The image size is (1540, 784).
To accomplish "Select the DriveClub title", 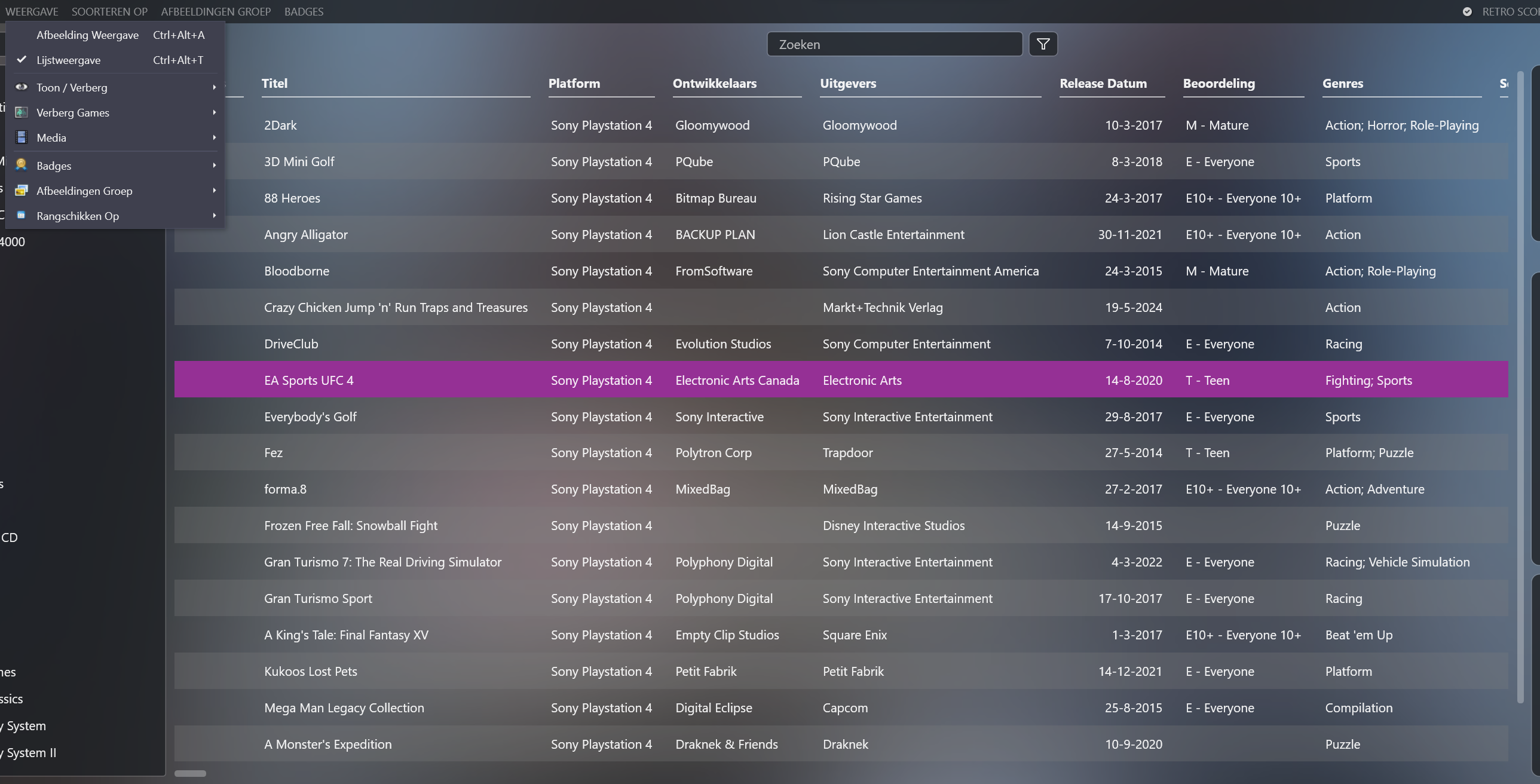I will pyautogui.click(x=290, y=344).
